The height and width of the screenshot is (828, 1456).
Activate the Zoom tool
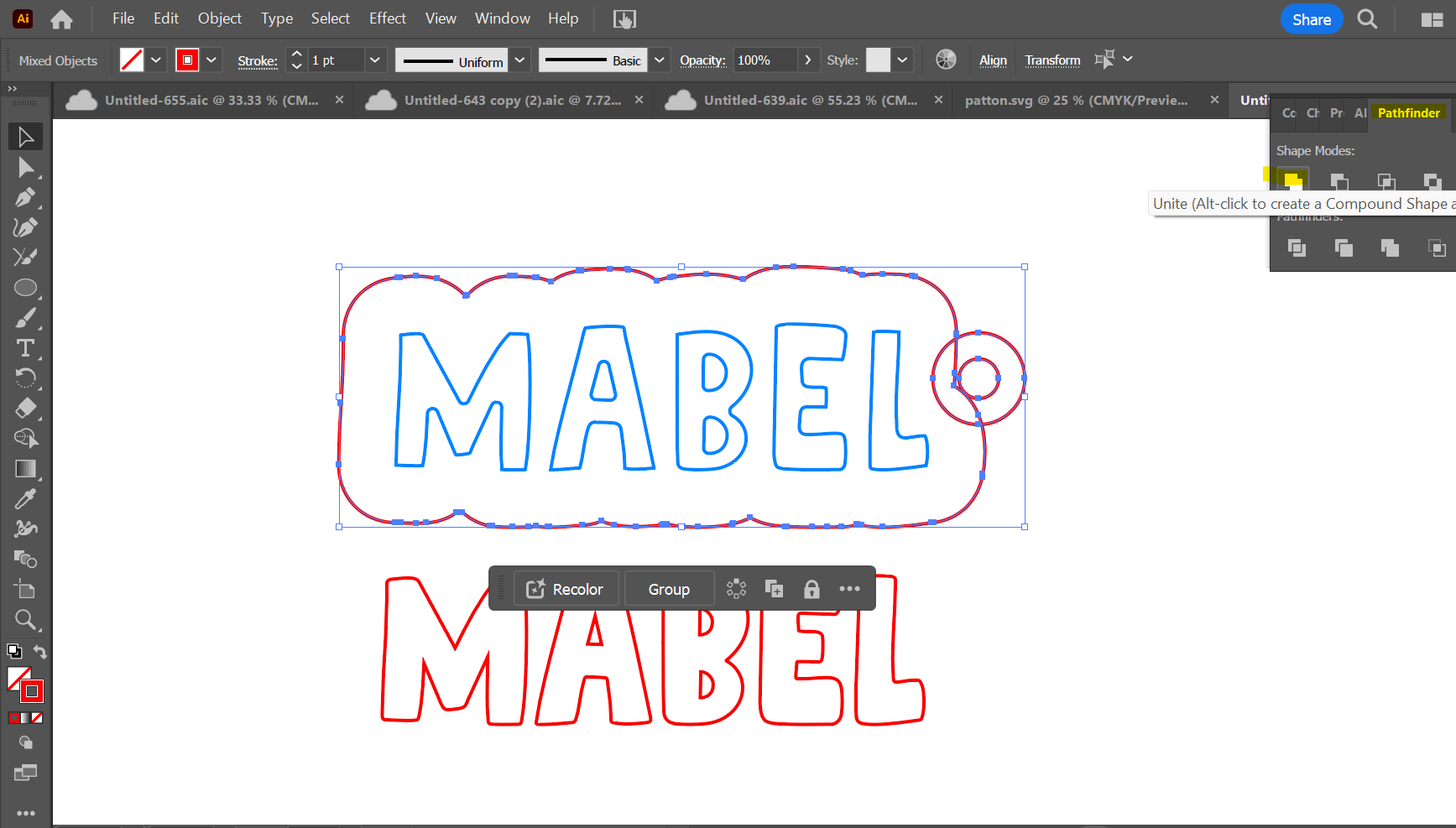point(25,620)
